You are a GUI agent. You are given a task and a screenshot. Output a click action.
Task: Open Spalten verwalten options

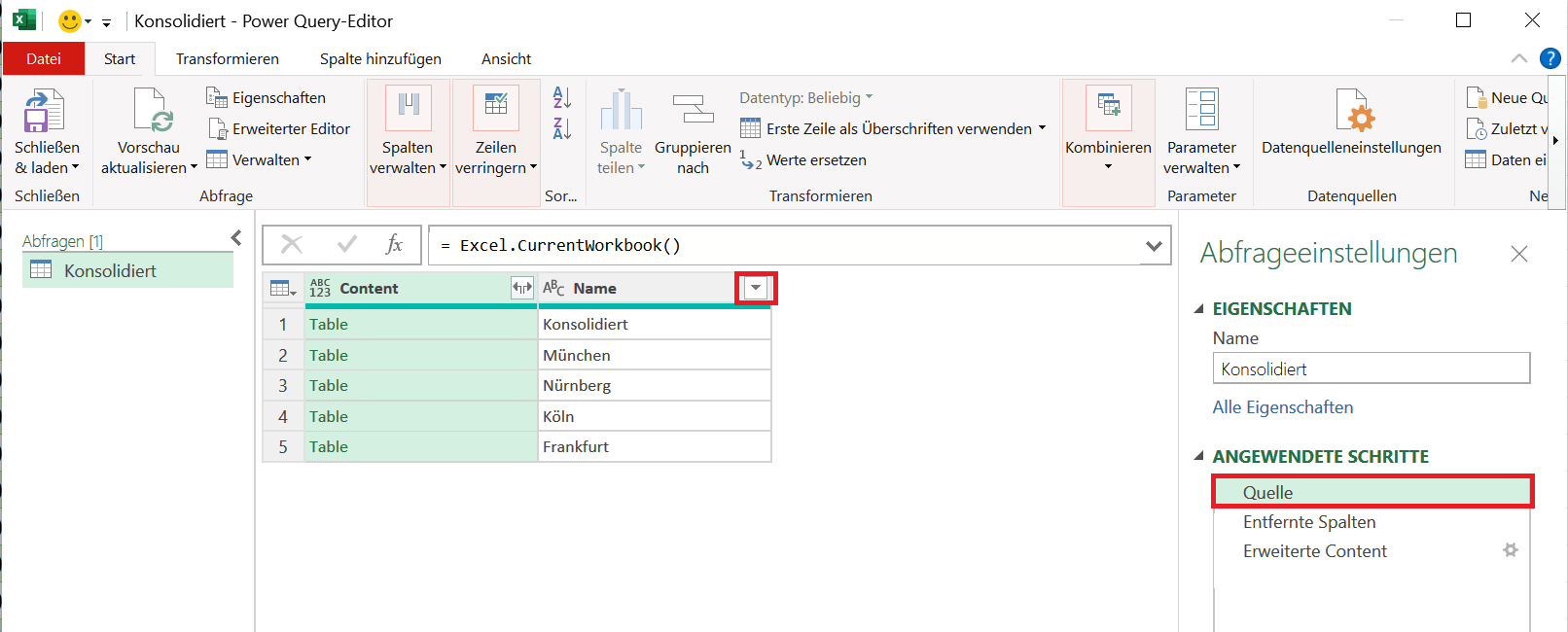(408, 143)
